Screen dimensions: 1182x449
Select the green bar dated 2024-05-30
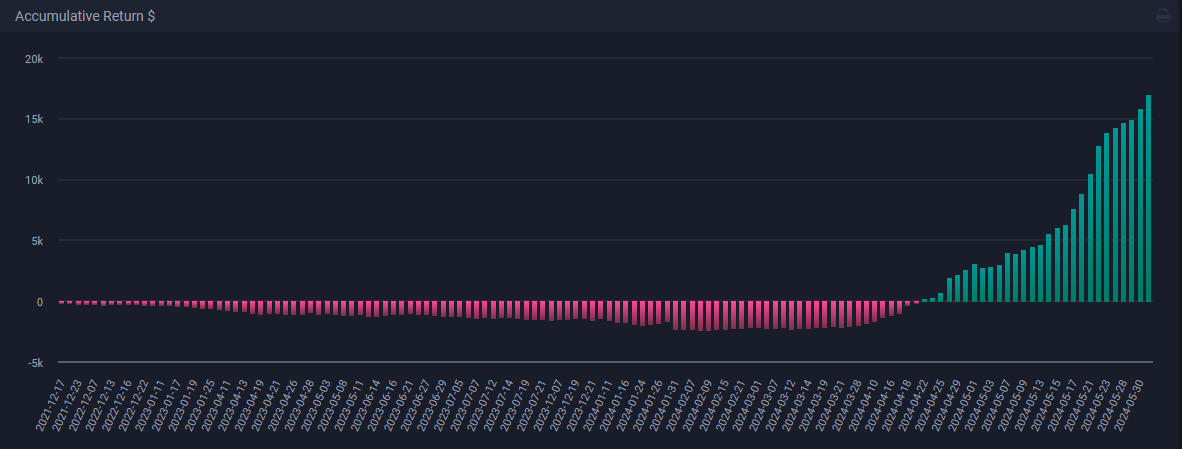click(x=1141, y=206)
